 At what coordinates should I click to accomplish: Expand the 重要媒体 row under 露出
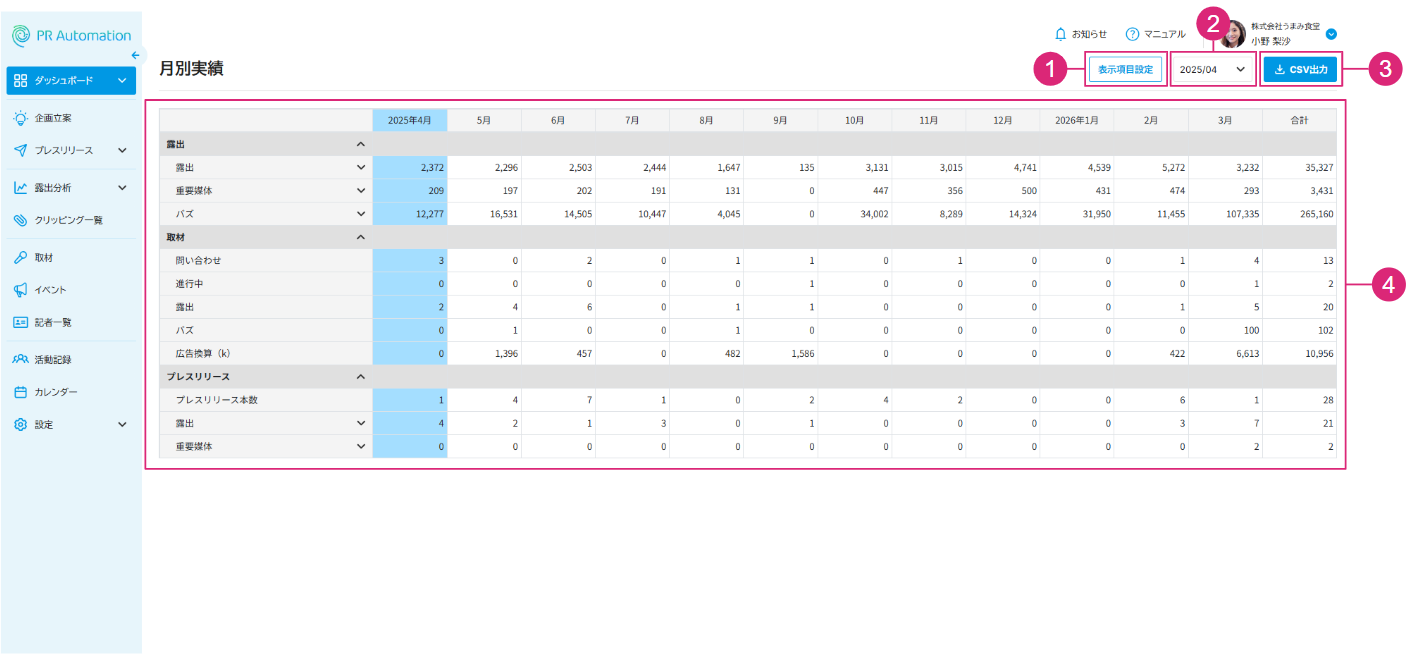click(361, 190)
